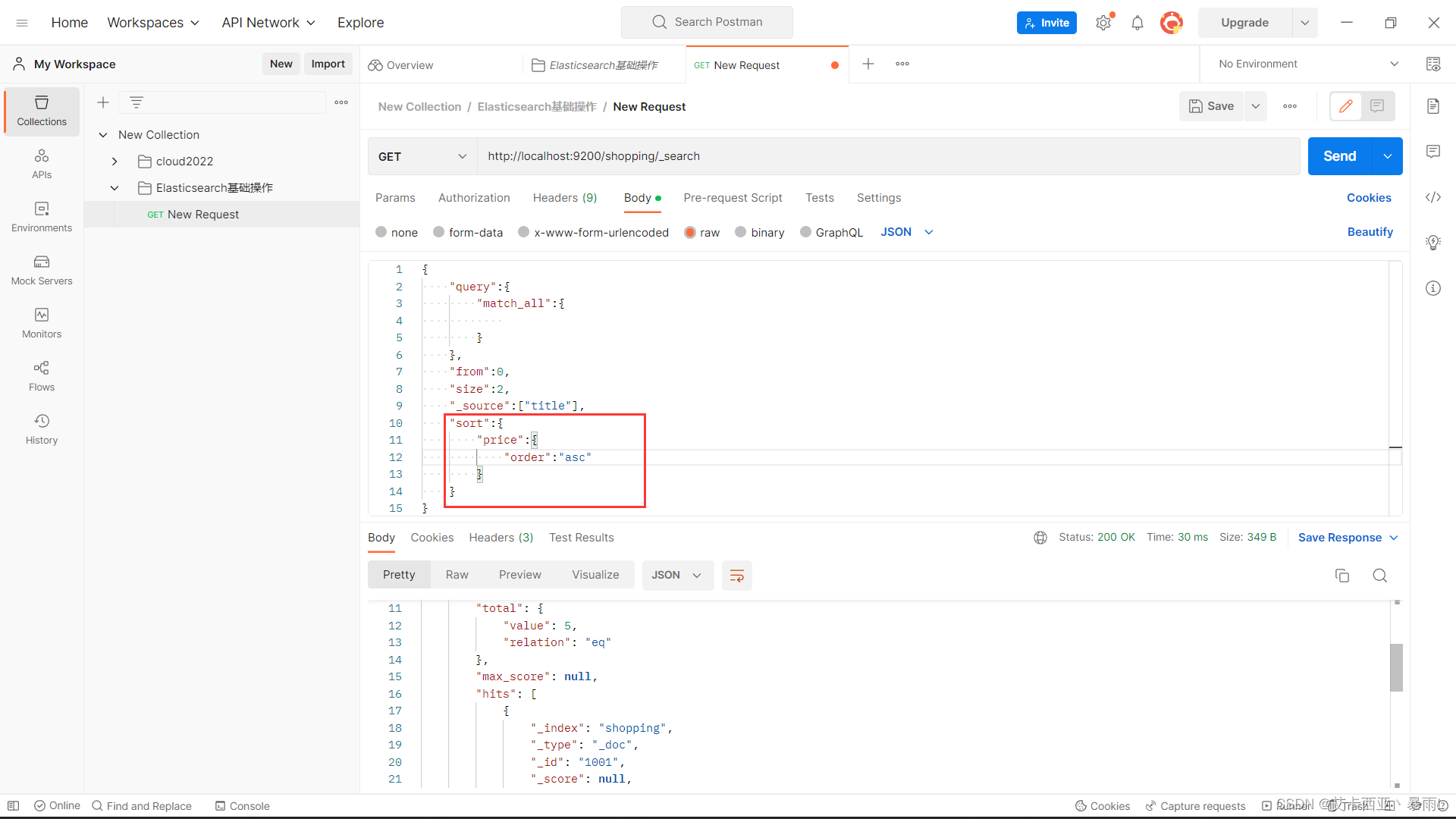1456x819 pixels.
Task: Open the Cookies link for request
Action: pos(1369,198)
